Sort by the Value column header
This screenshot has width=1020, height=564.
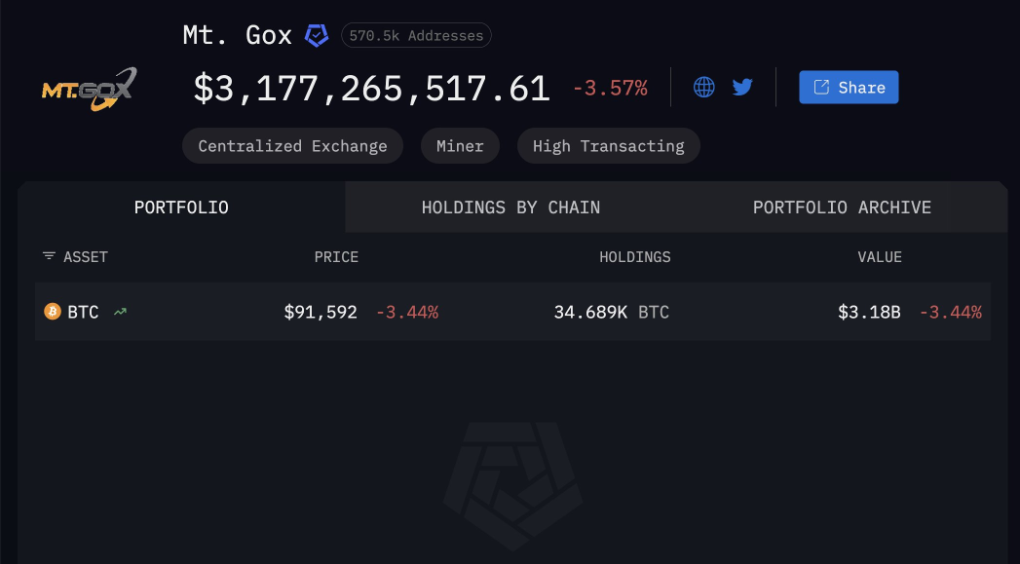(x=879, y=257)
